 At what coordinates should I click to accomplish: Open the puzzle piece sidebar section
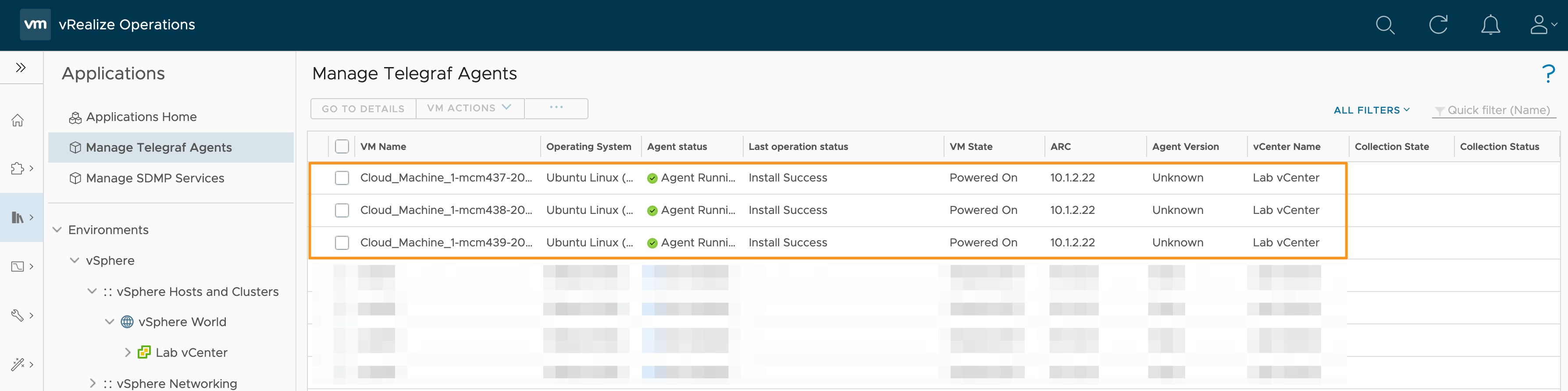pos(18,168)
